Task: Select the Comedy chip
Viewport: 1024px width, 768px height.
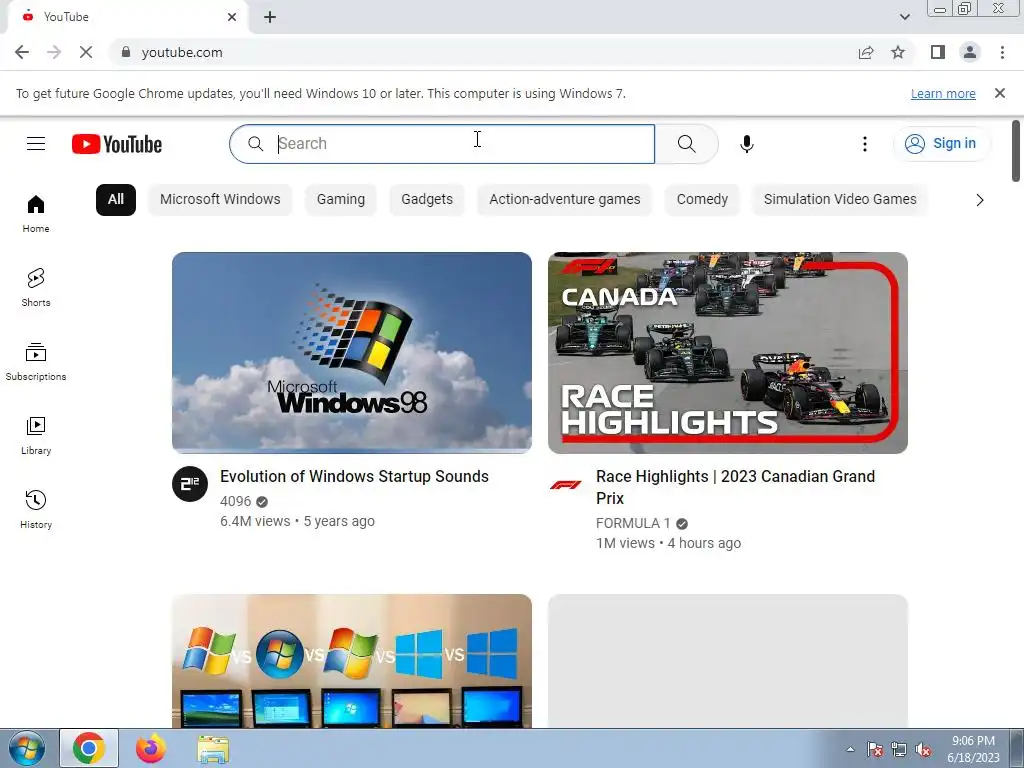Action: (x=702, y=200)
